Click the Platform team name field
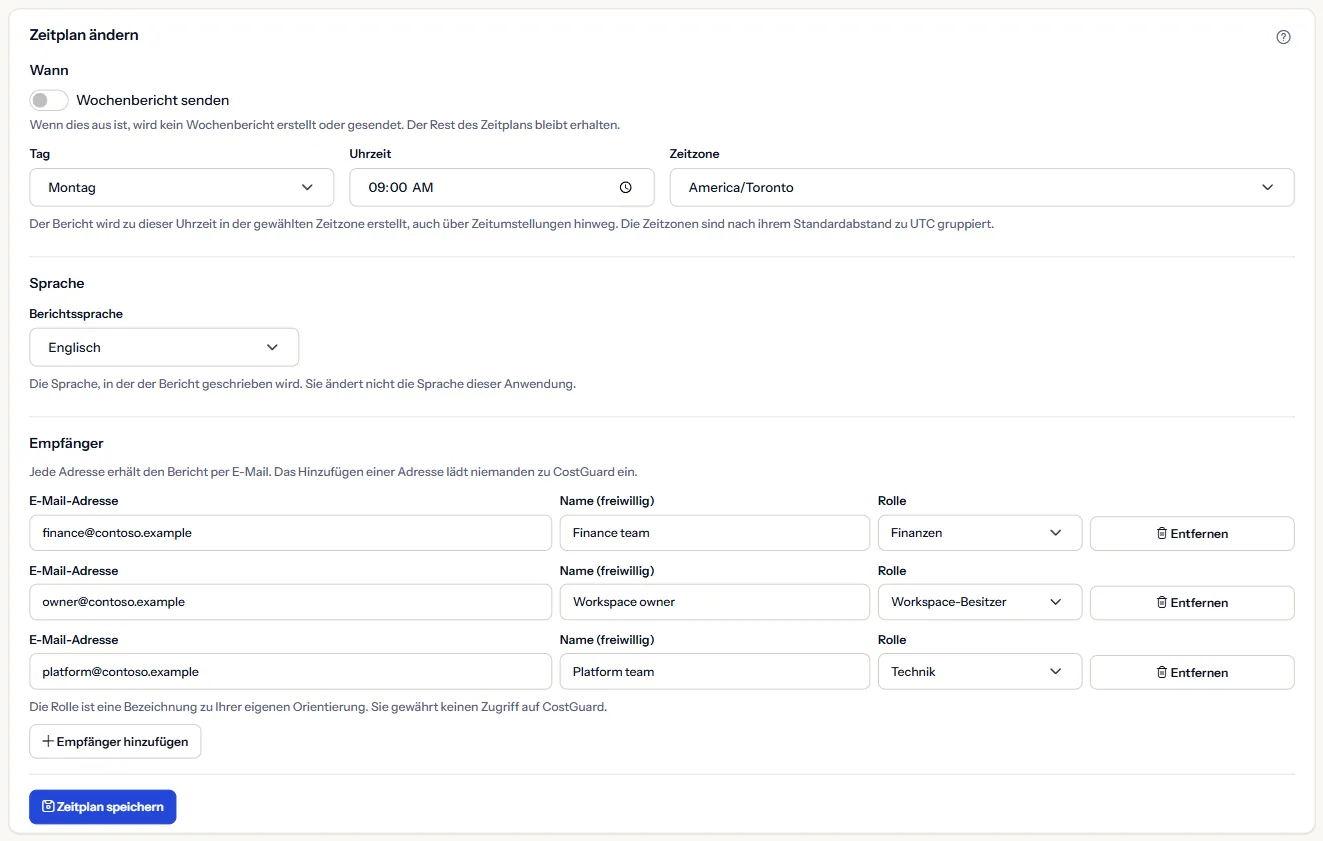1323x841 pixels. coord(715,672)
